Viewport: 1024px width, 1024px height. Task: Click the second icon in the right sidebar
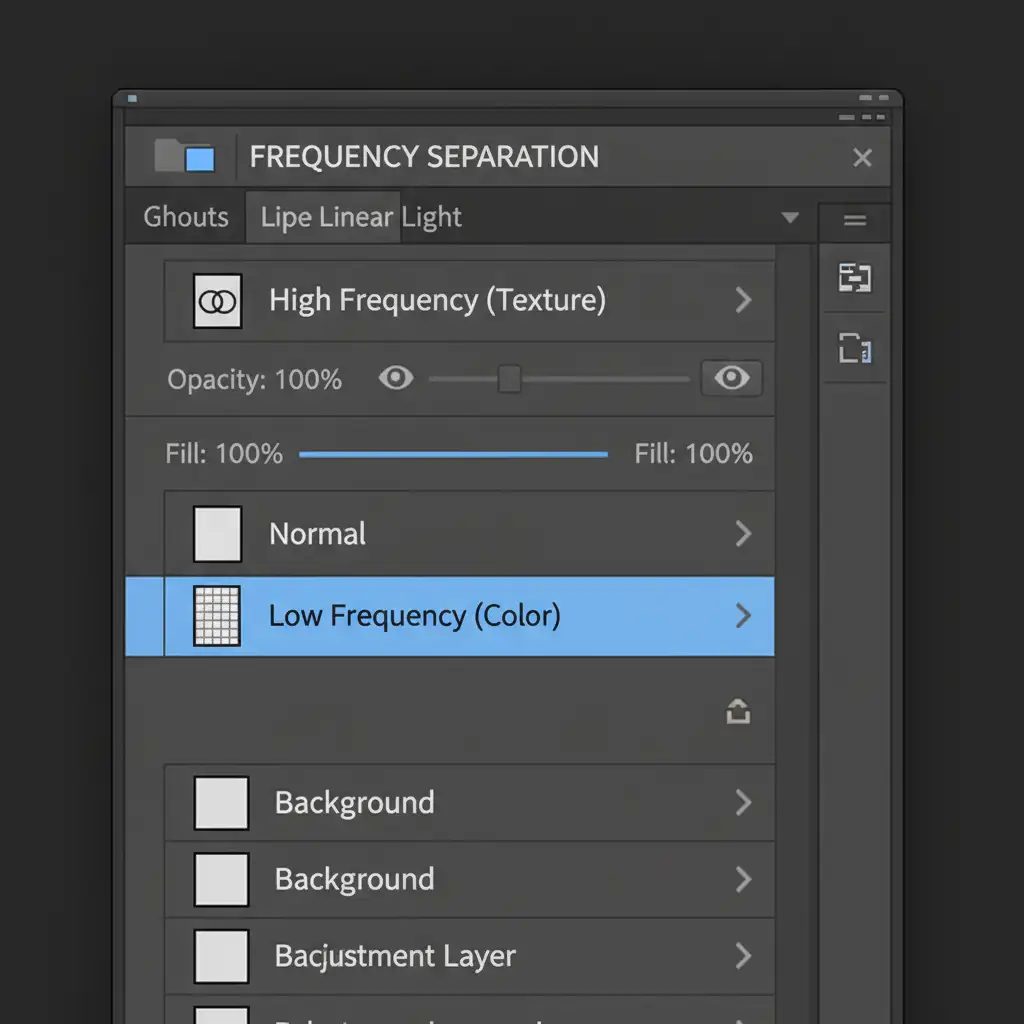point(854,349)
